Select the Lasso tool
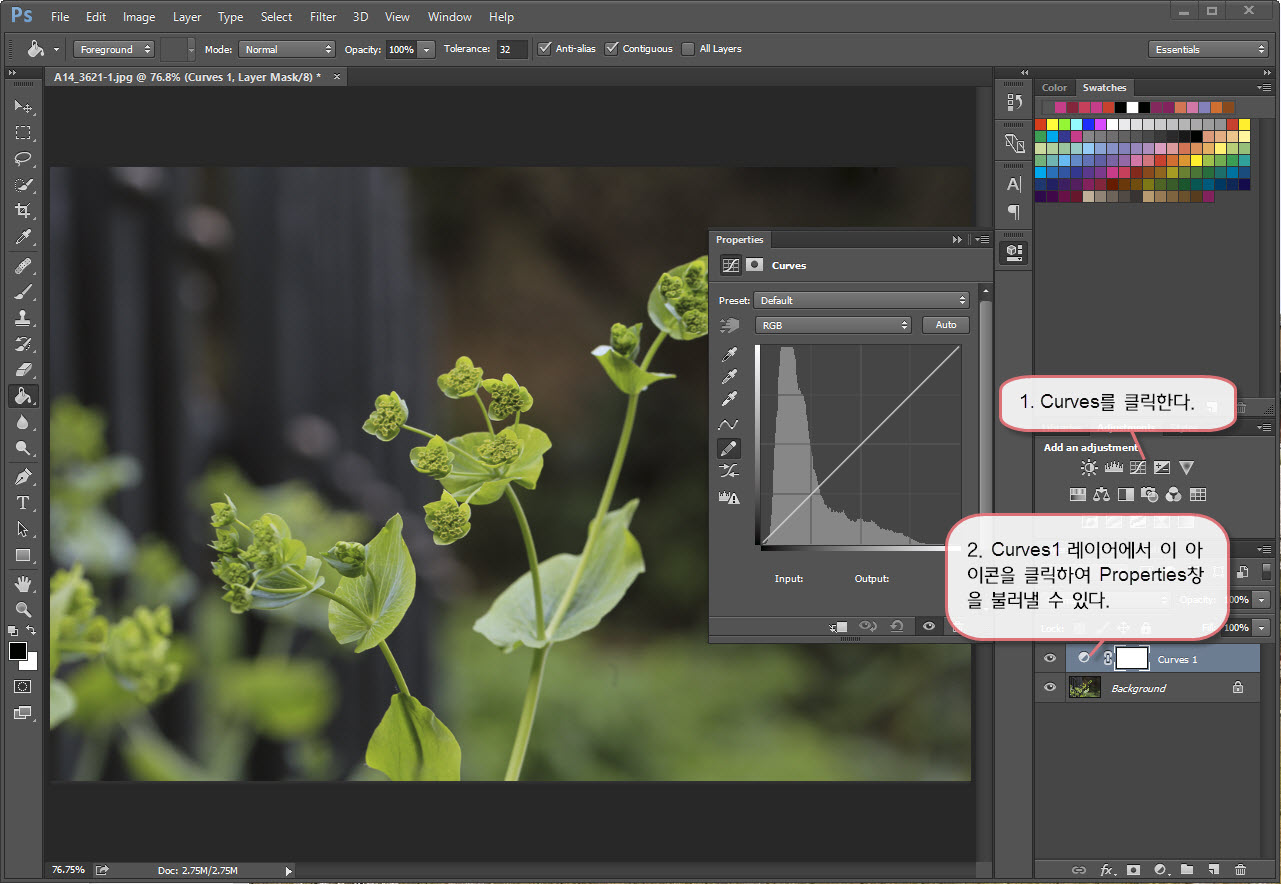 [23, 159]
